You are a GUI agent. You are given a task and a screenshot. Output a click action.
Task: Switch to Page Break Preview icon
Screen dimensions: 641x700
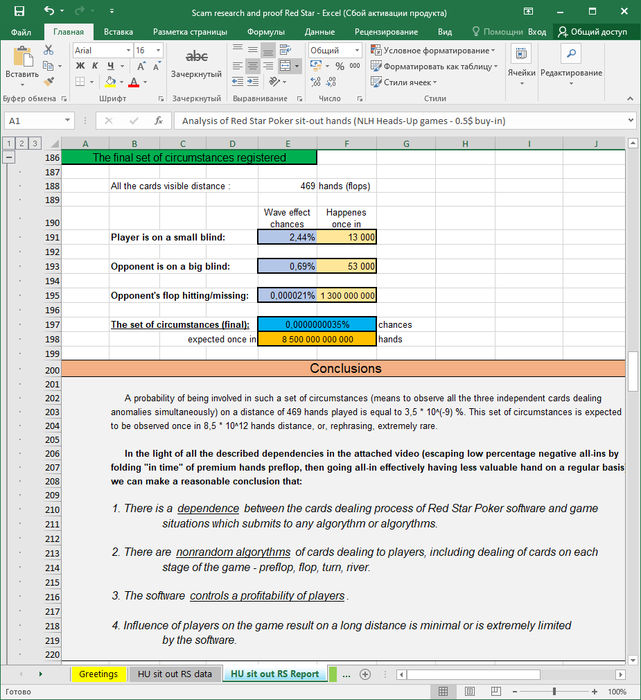coord(495,692)
